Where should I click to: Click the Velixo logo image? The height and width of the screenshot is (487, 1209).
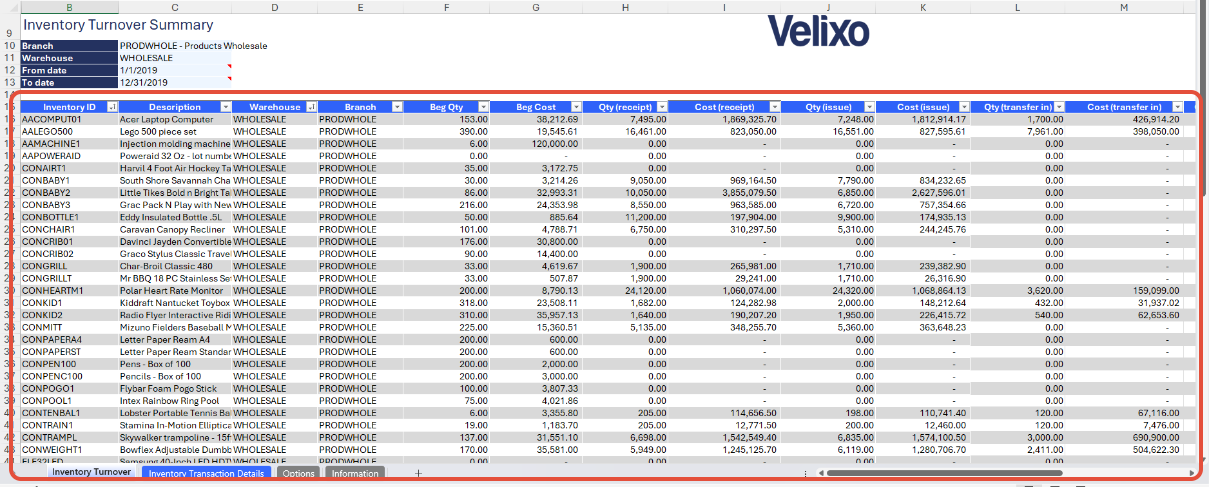pyautogui.click(x=819, y=31)
